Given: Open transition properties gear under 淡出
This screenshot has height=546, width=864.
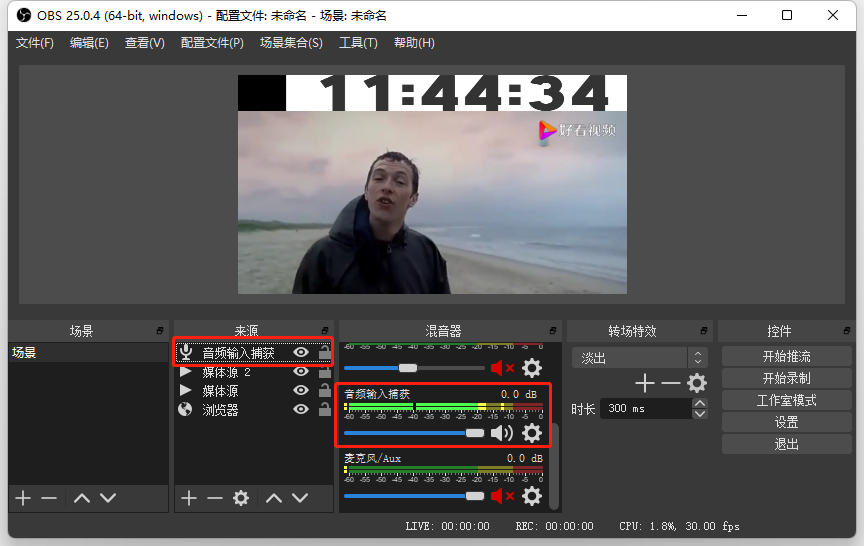Looking at the screenshot, I should pyautogui.click(x=697, y=383).
